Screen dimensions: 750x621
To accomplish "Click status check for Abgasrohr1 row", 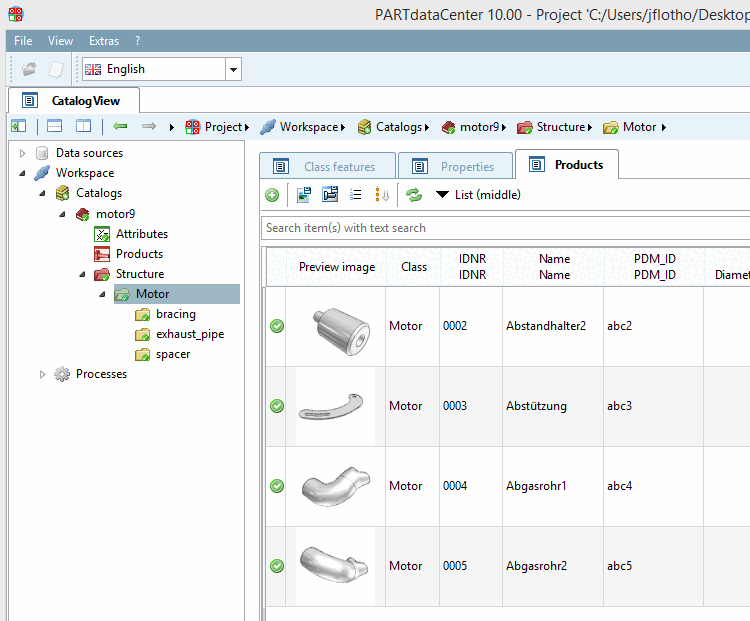I will [x=277, y=486].
